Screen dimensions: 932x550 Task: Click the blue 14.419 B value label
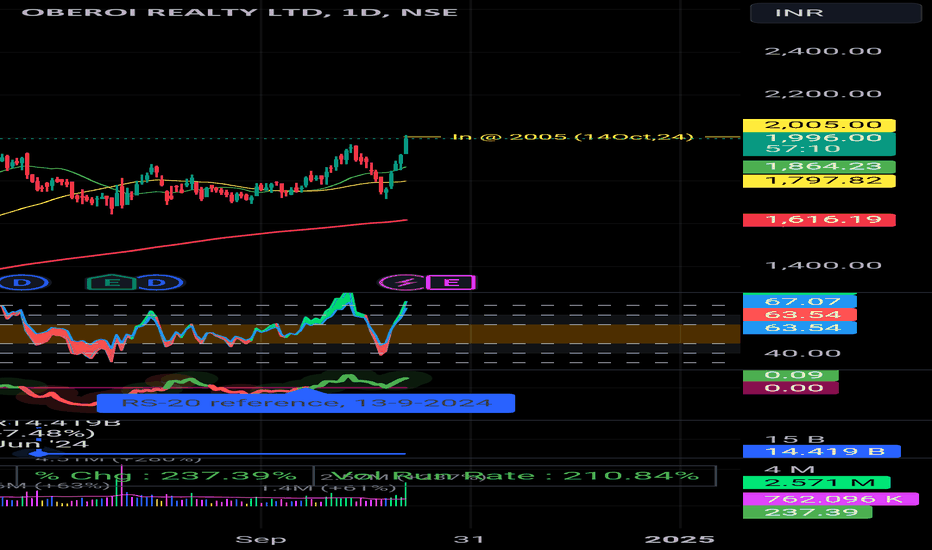click(821, 452)
